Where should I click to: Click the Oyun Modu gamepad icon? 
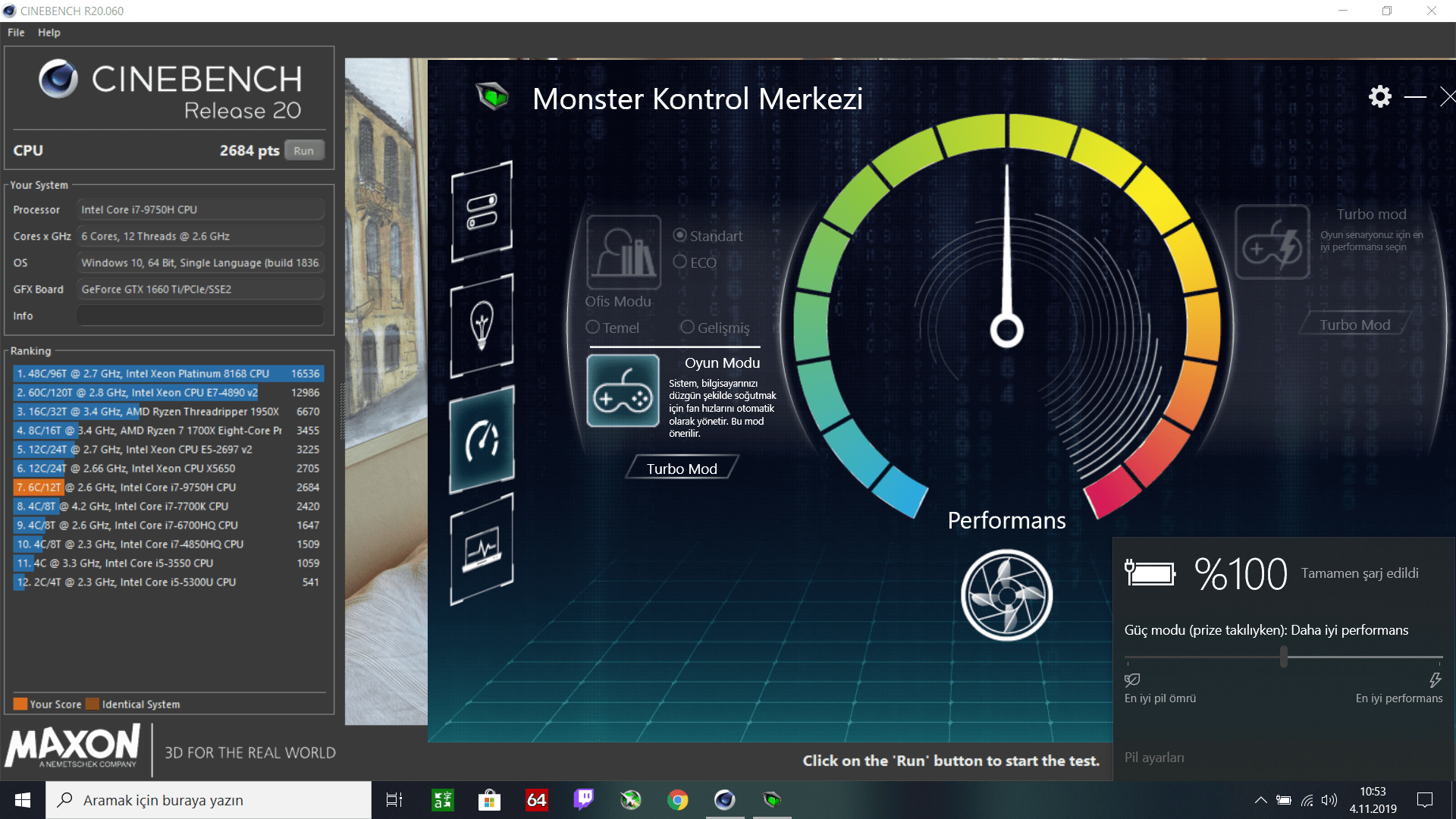point(623,391)
